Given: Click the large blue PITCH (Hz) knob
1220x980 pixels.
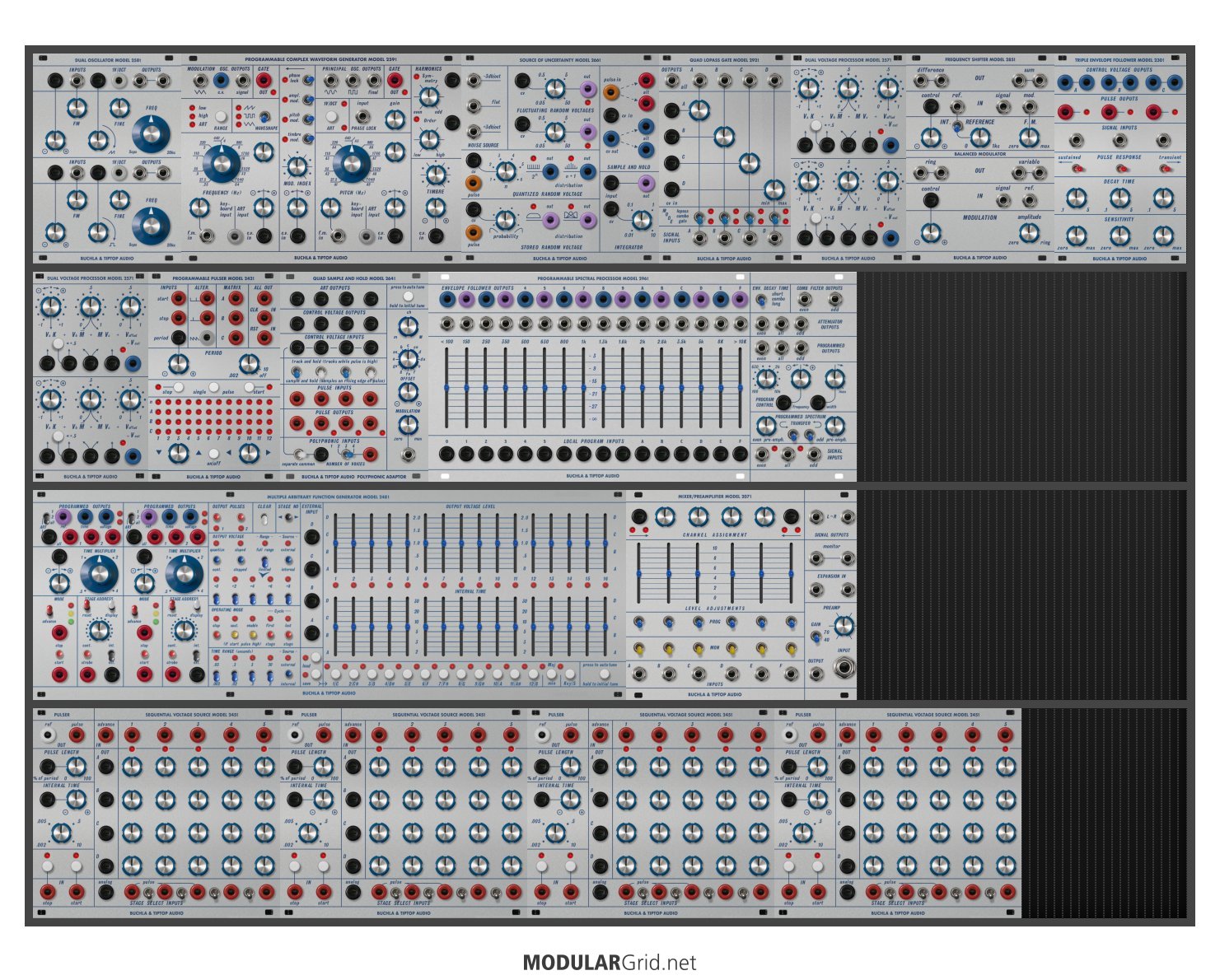Looking at the screenshot, I should pyautogui.click(x=352, y=164).
